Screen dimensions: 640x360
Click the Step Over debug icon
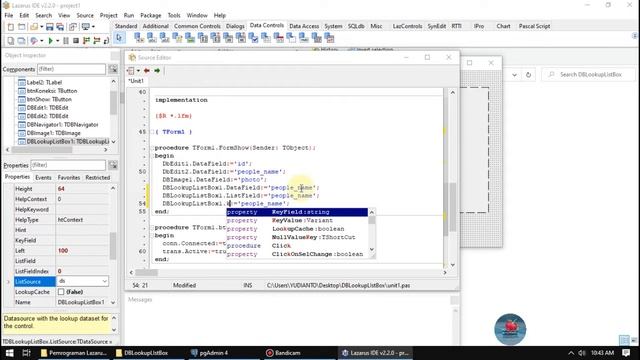click(97, 41)
